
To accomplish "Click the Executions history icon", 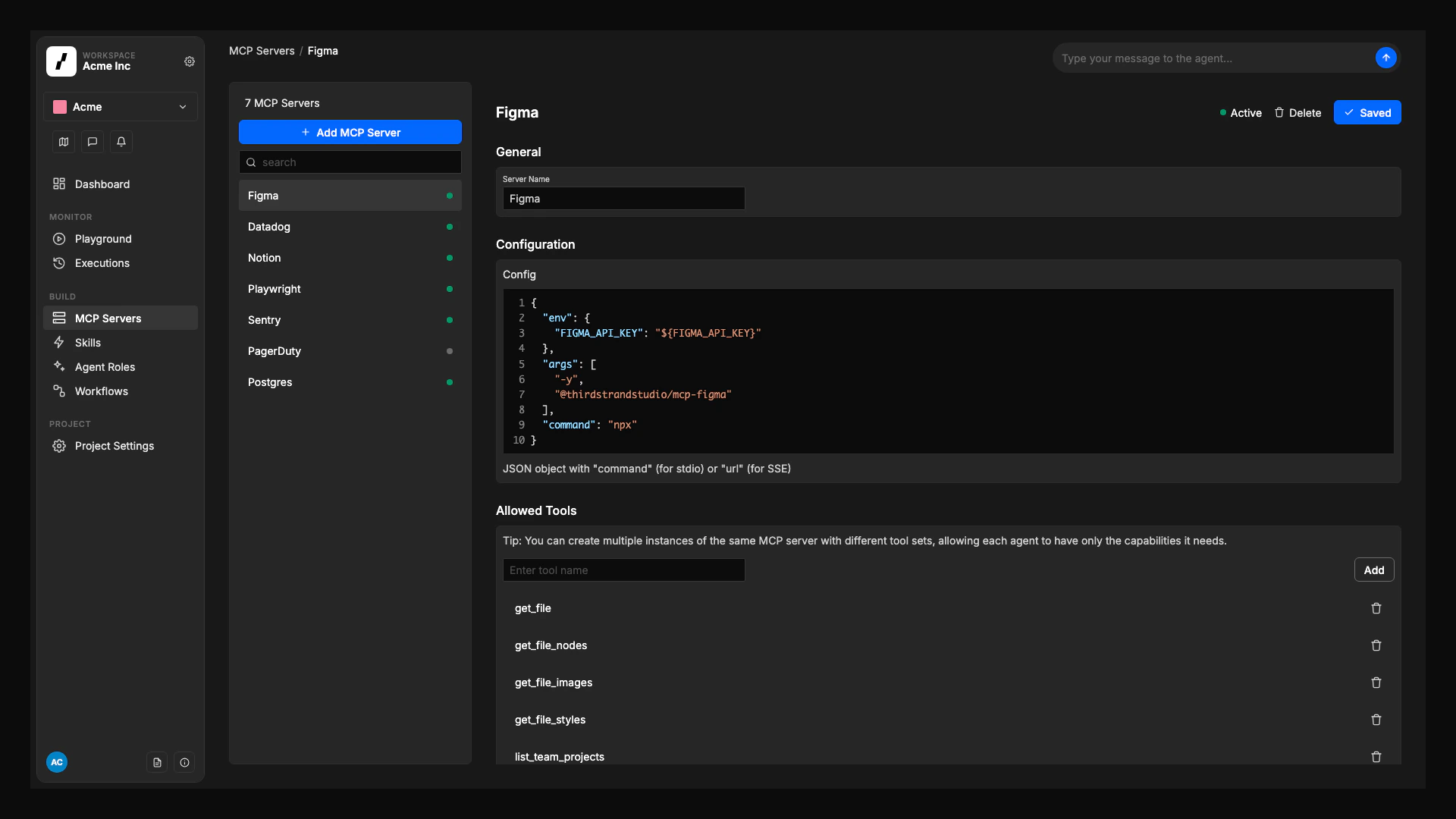I will [x=59, y=263].
